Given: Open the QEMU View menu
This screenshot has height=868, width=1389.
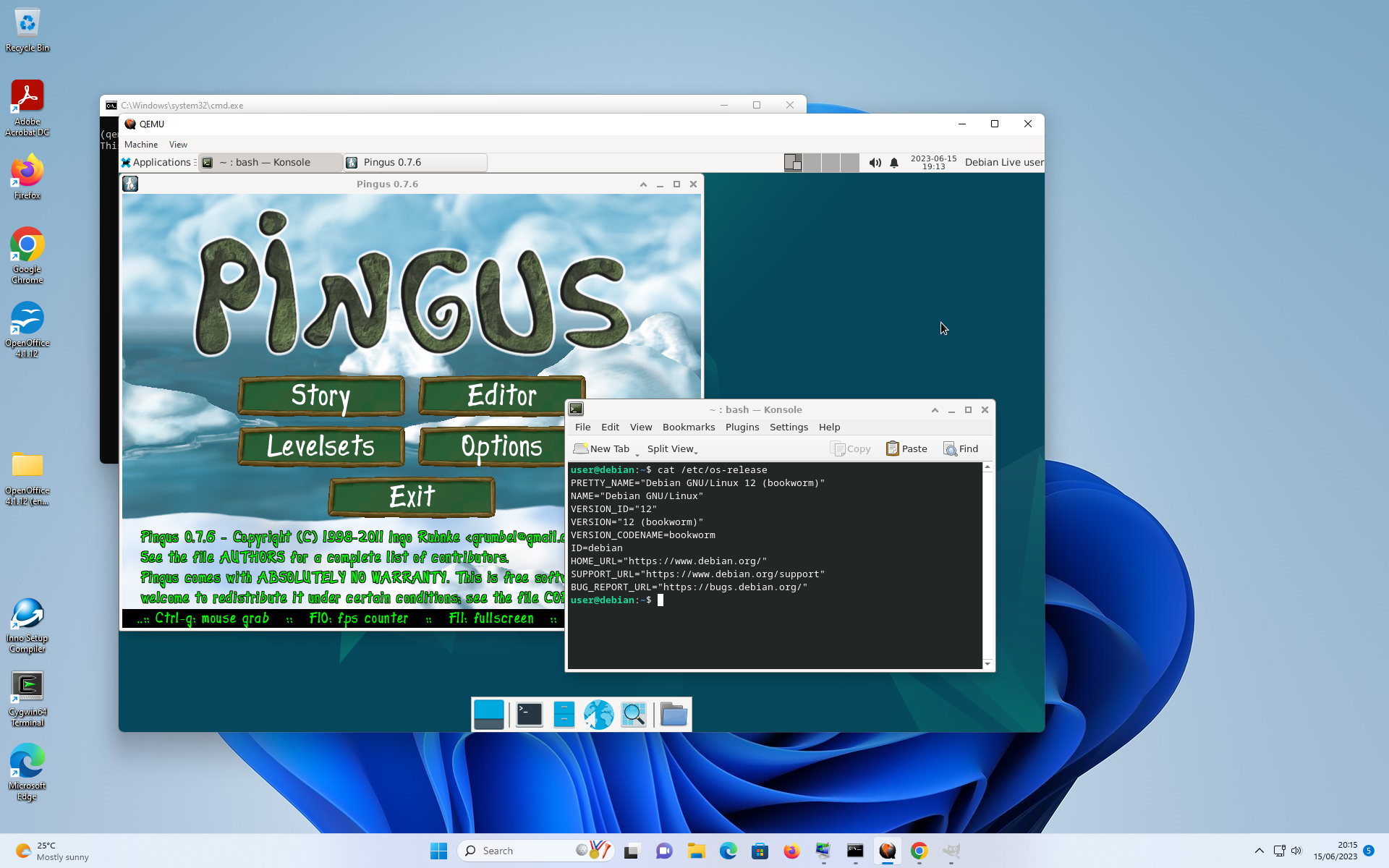Looking at the screenshot, I should tap(178, 145).
